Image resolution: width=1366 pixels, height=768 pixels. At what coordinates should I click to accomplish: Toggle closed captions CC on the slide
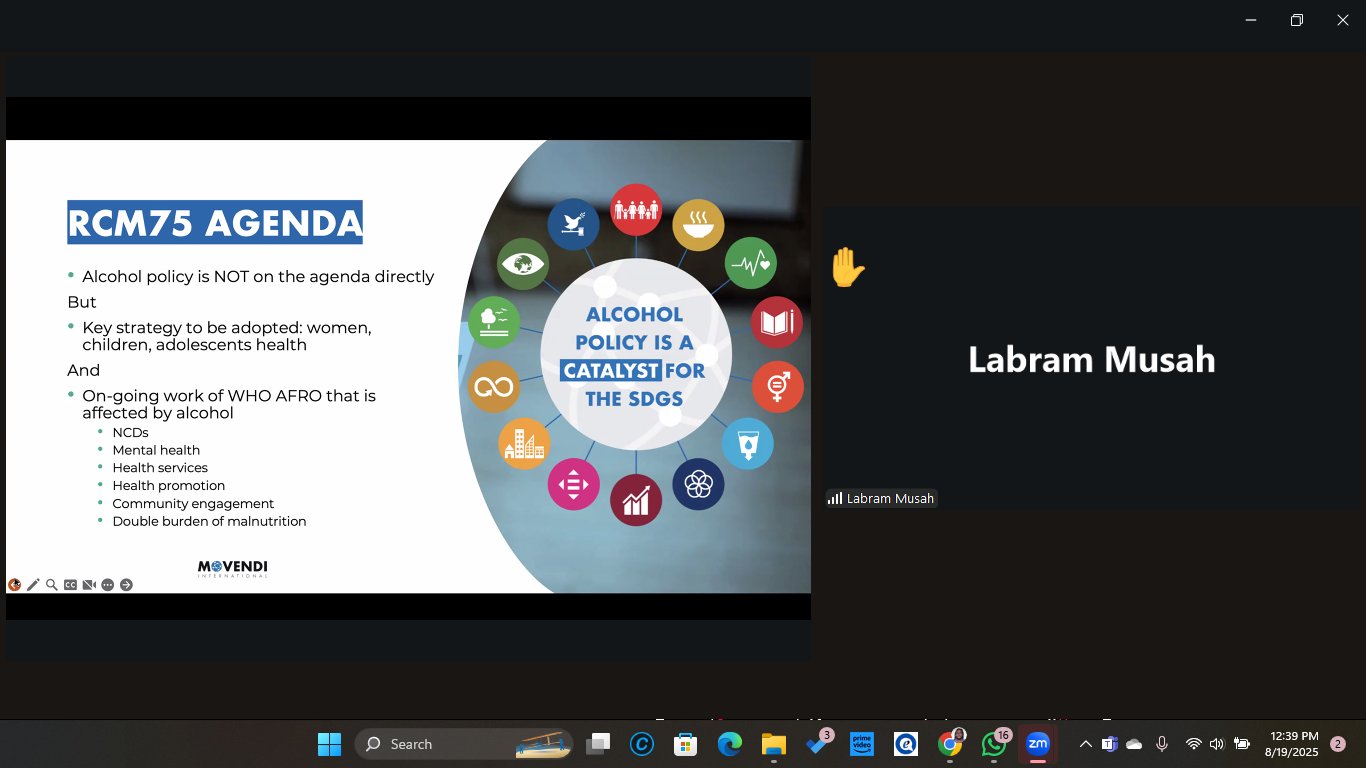(x=70, y=585)
